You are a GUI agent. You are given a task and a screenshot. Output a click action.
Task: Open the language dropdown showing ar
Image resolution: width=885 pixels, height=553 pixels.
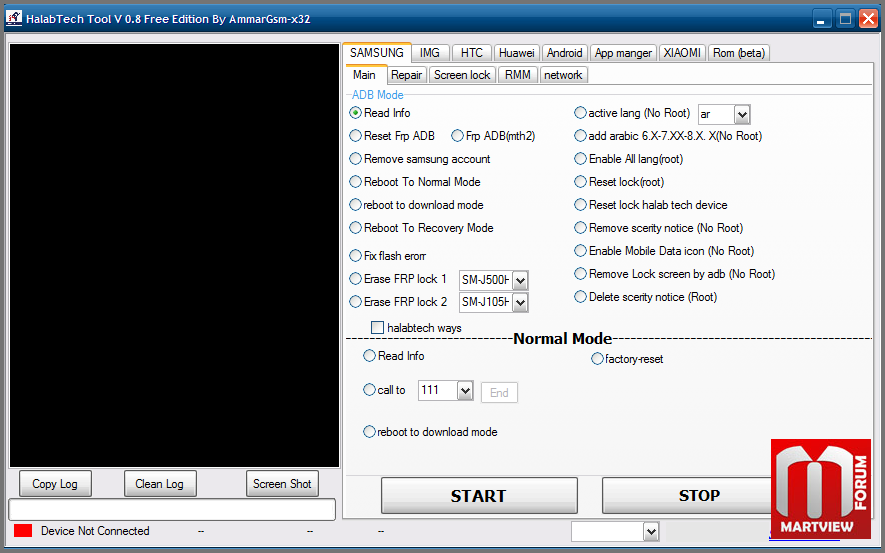pos(742,115)
